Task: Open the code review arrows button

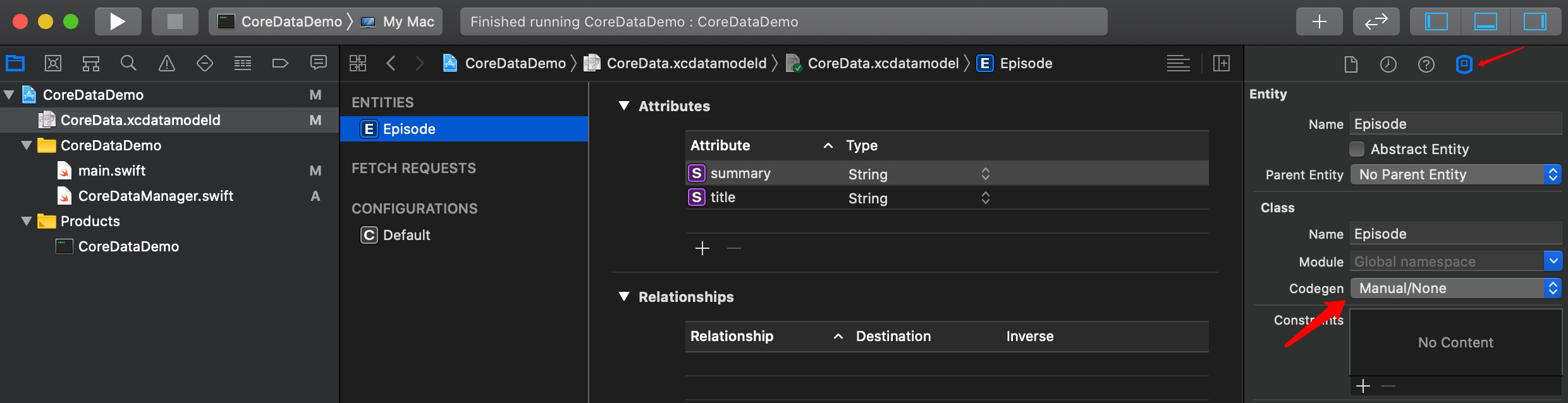Action: coord(1376,21)
